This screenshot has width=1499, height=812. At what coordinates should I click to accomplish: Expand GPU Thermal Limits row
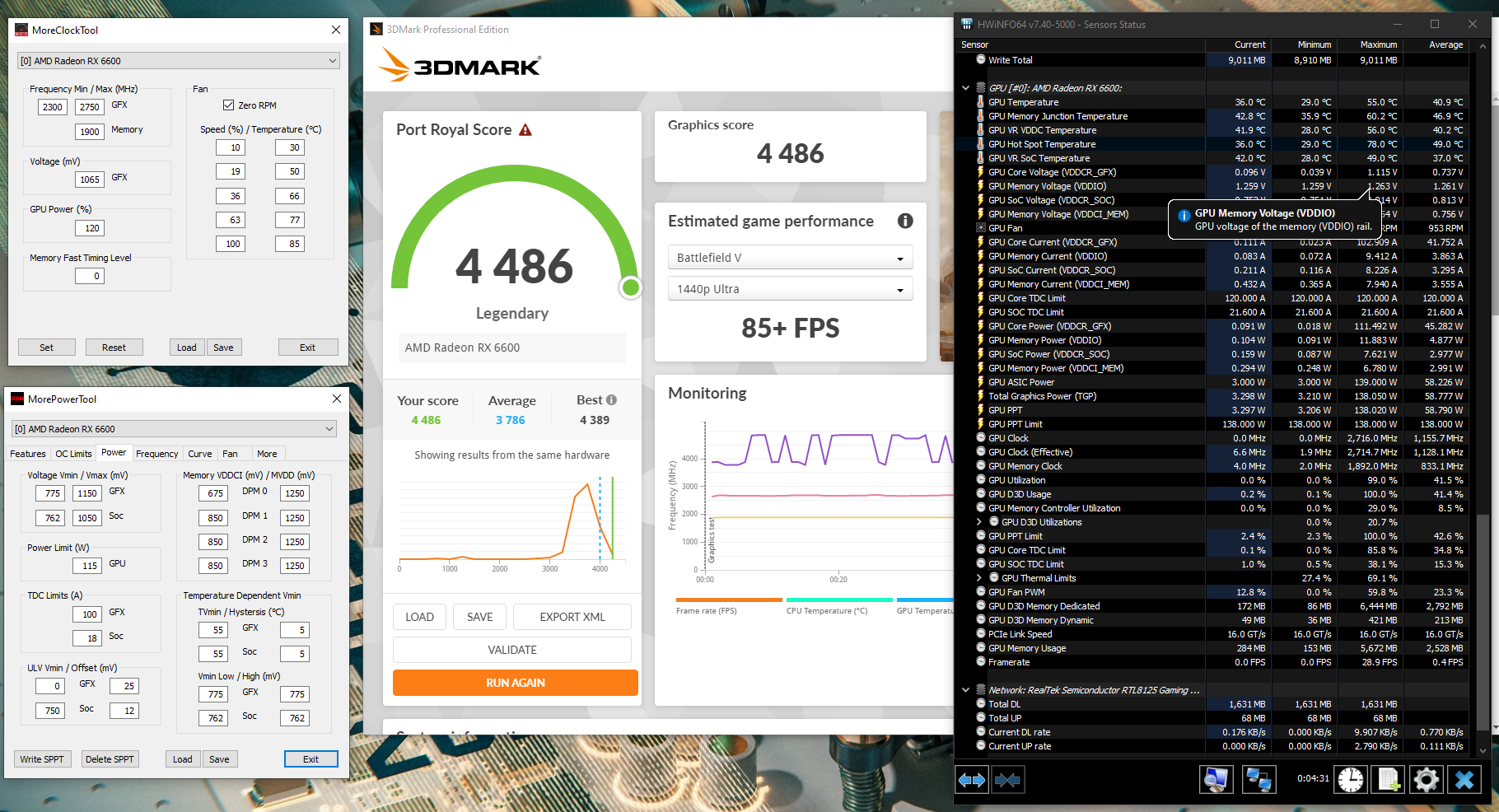pos(979,578)
